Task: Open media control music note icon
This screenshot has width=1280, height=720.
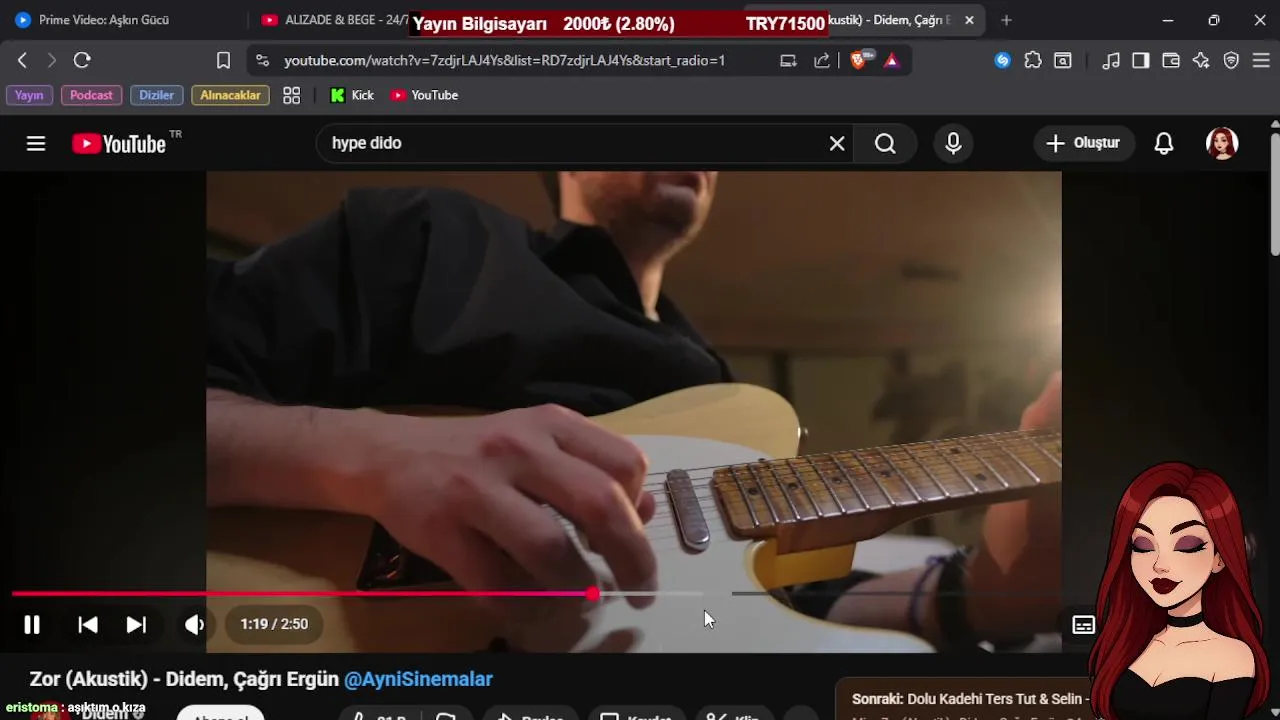Action: (x=1111, y=60)
